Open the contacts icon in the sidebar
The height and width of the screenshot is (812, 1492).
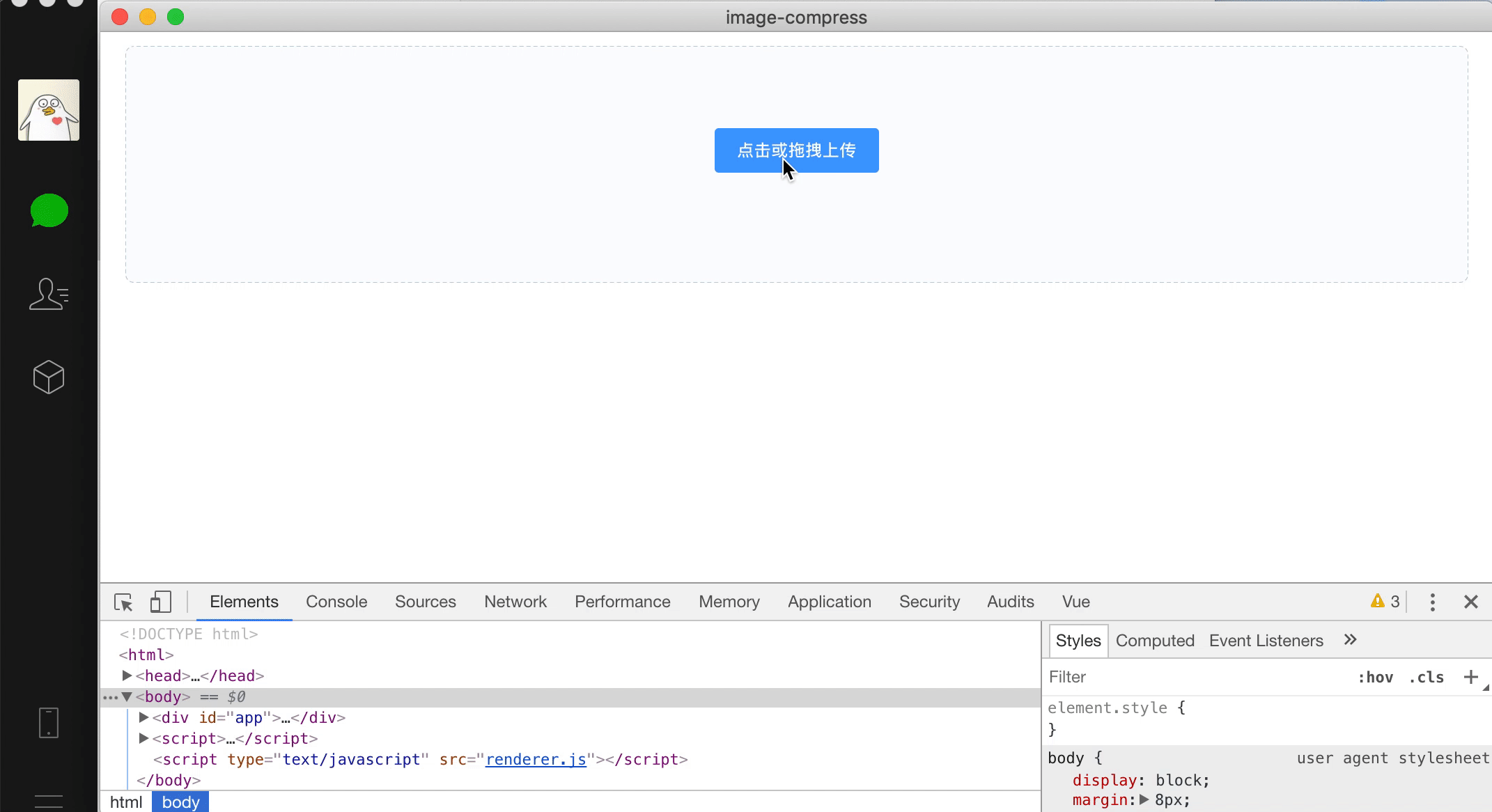pyautogui.click(x=49, y=294)
